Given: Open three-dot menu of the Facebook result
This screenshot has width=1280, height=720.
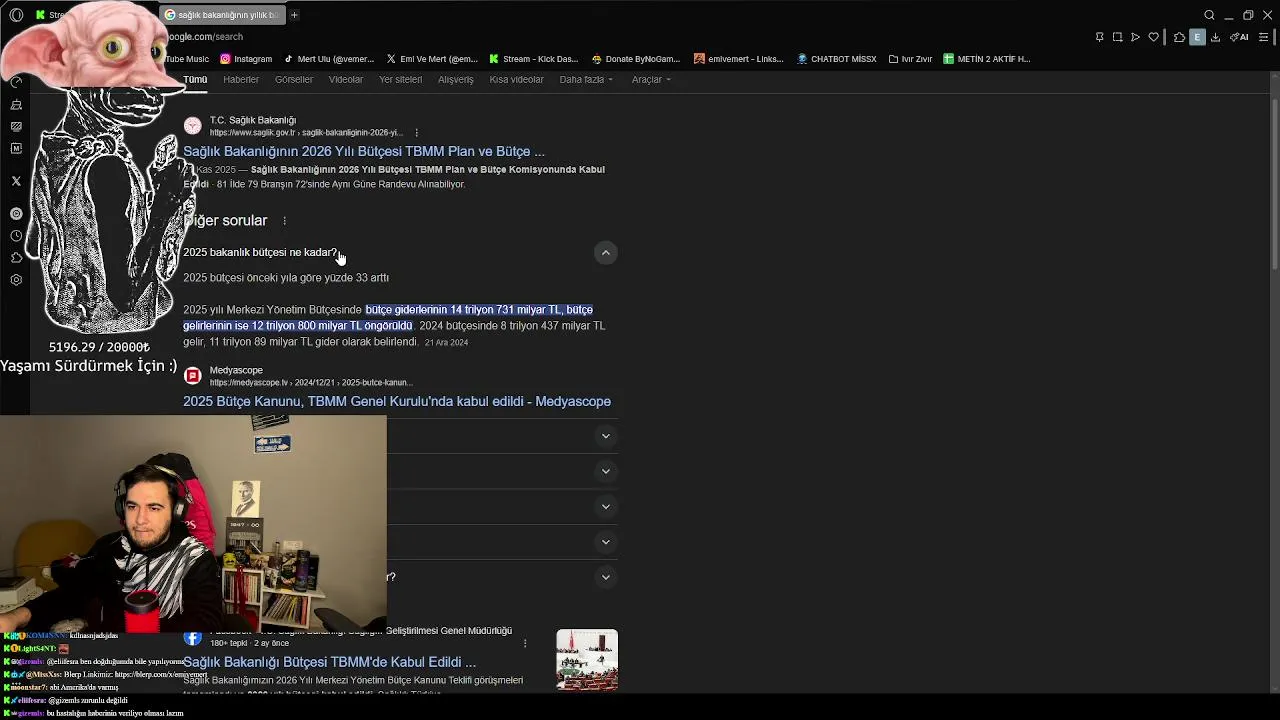Looking at the screenshot, I should 525,643.
